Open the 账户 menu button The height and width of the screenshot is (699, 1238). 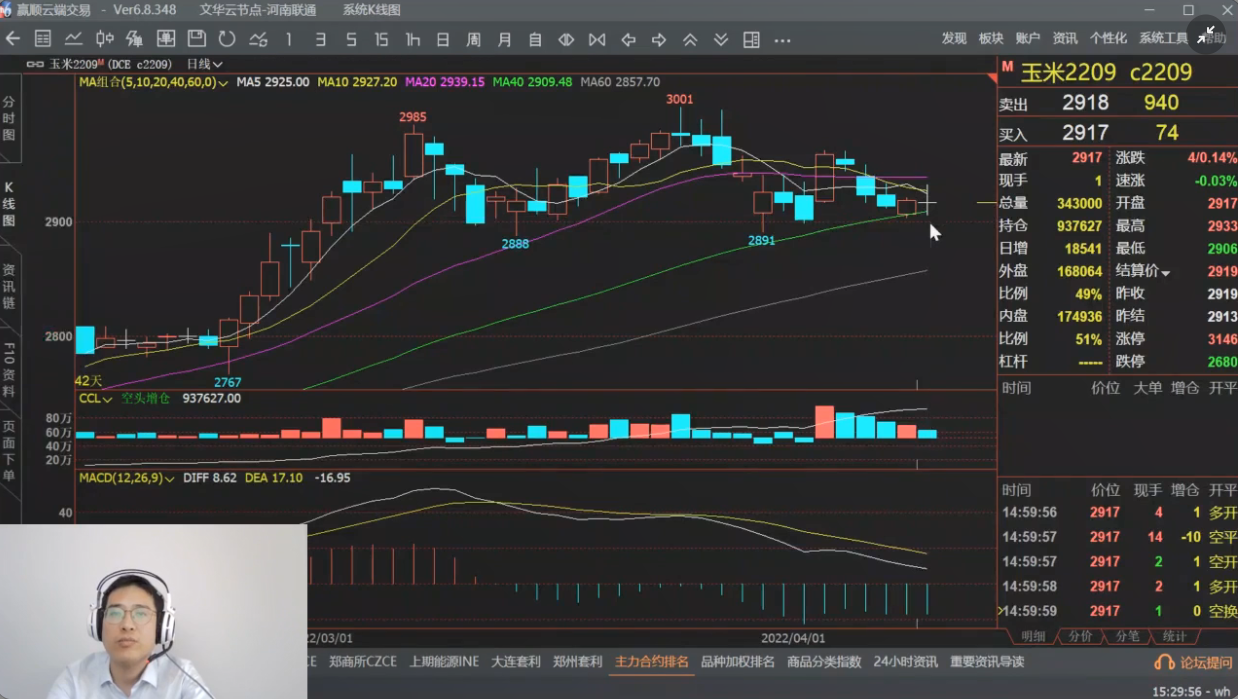[1028, 38]
